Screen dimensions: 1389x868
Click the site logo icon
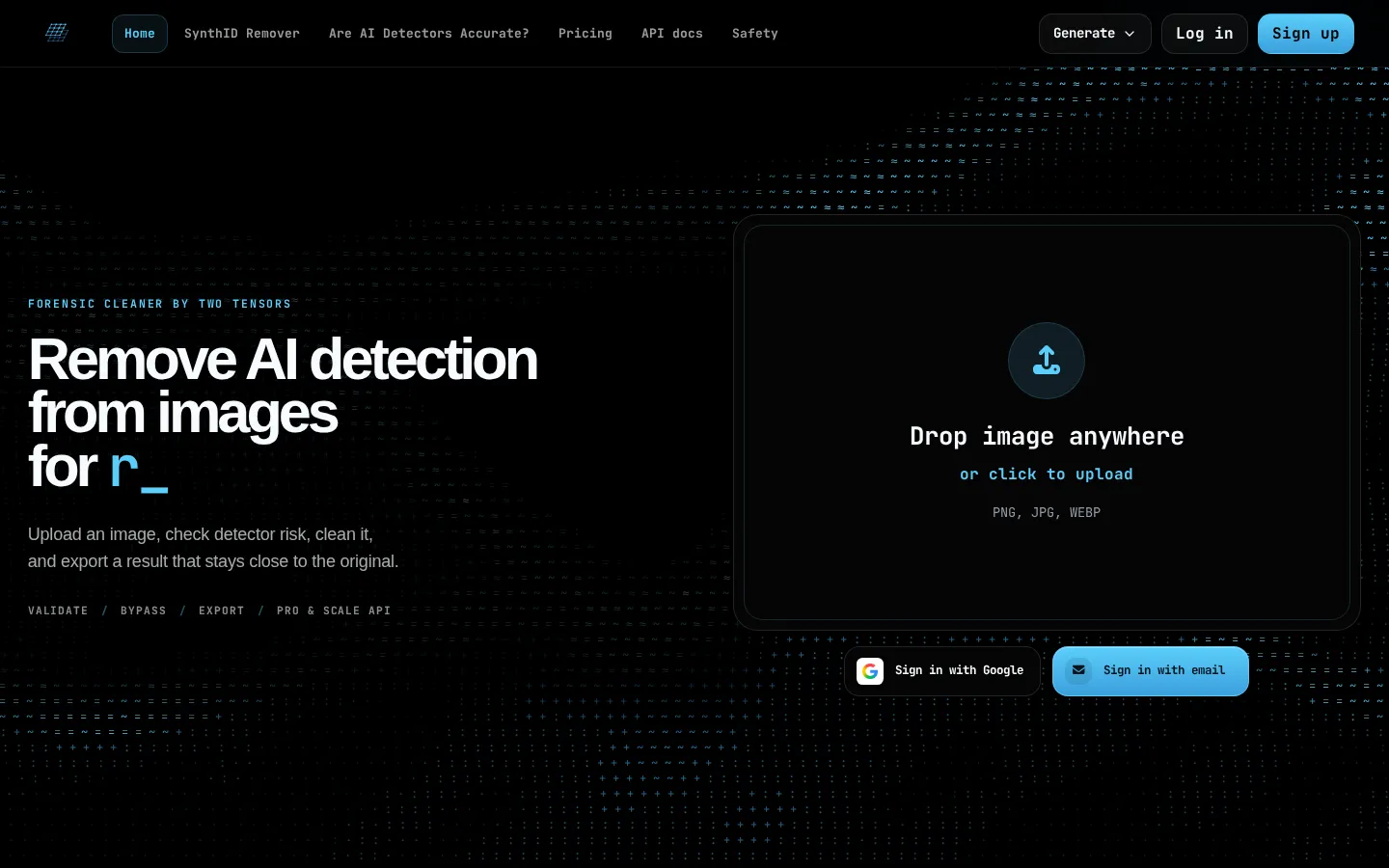(x=57, y=33)
